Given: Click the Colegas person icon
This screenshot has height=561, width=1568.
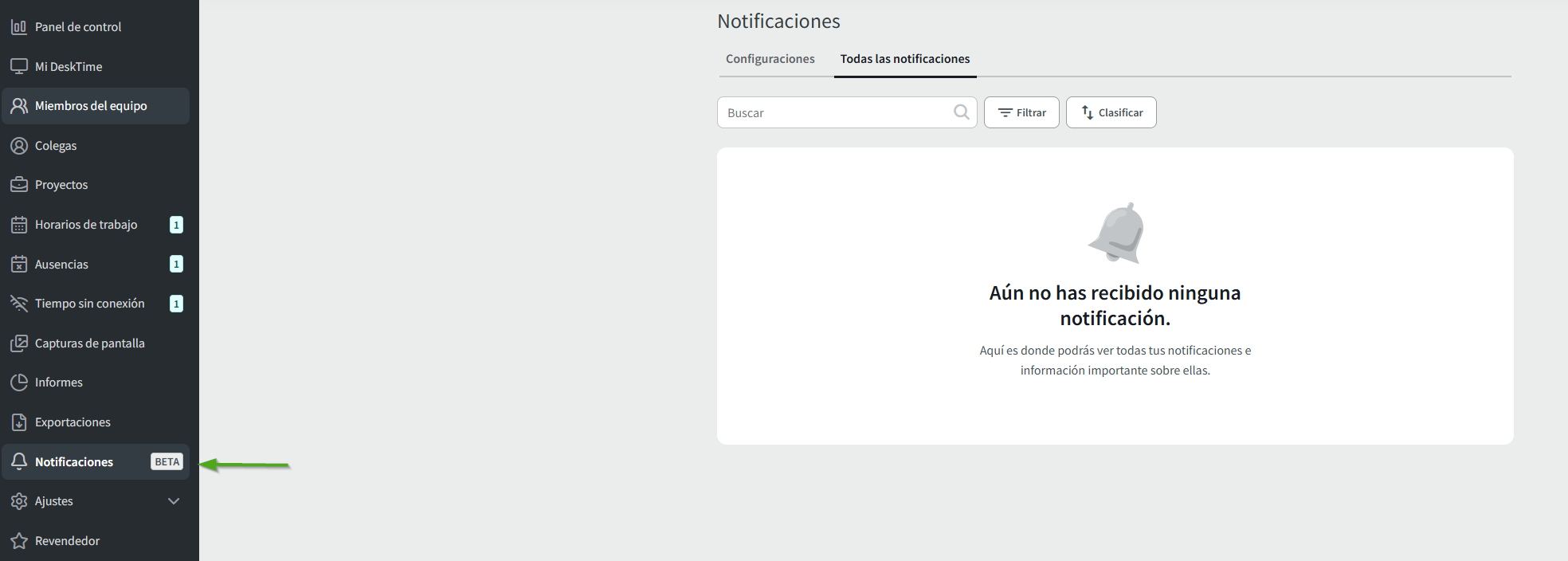Looking at the screenshot, I should [19, 146].
